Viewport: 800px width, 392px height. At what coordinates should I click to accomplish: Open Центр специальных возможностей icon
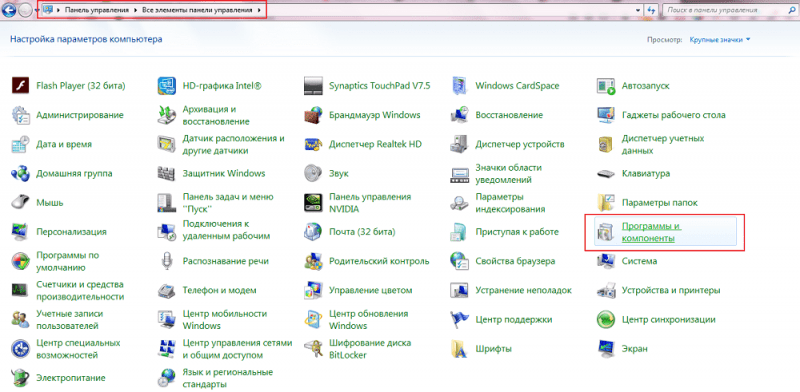(x=19, y=348)
